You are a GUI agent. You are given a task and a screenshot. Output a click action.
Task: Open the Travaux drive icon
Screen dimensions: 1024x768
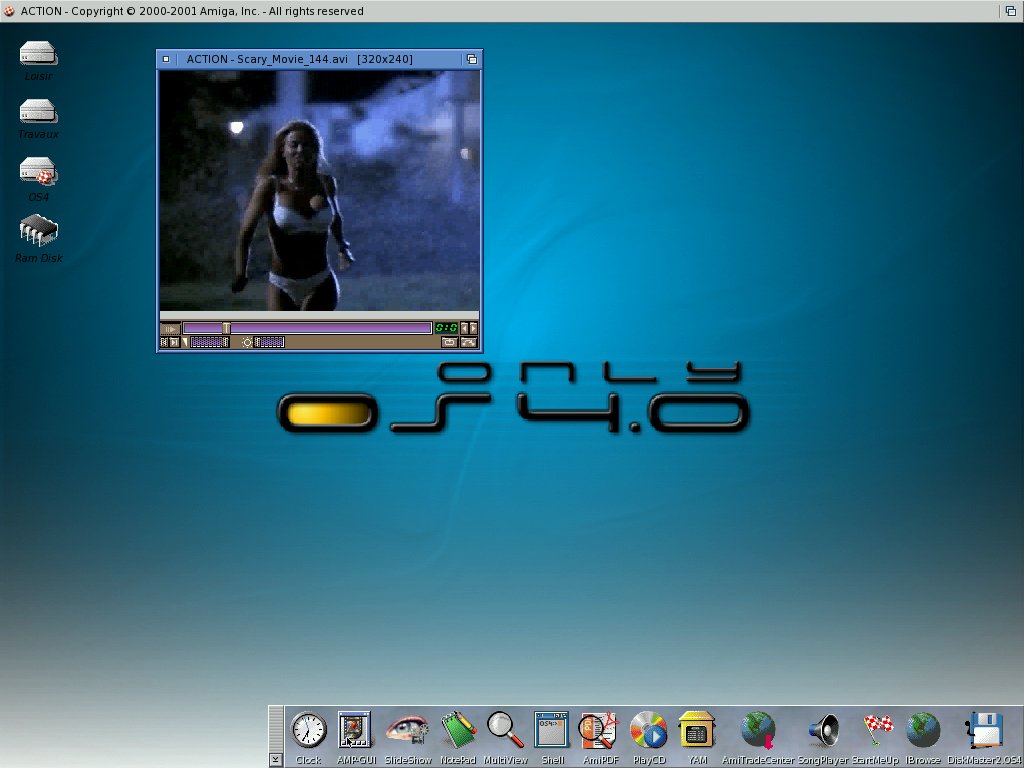tap(38, 111)
